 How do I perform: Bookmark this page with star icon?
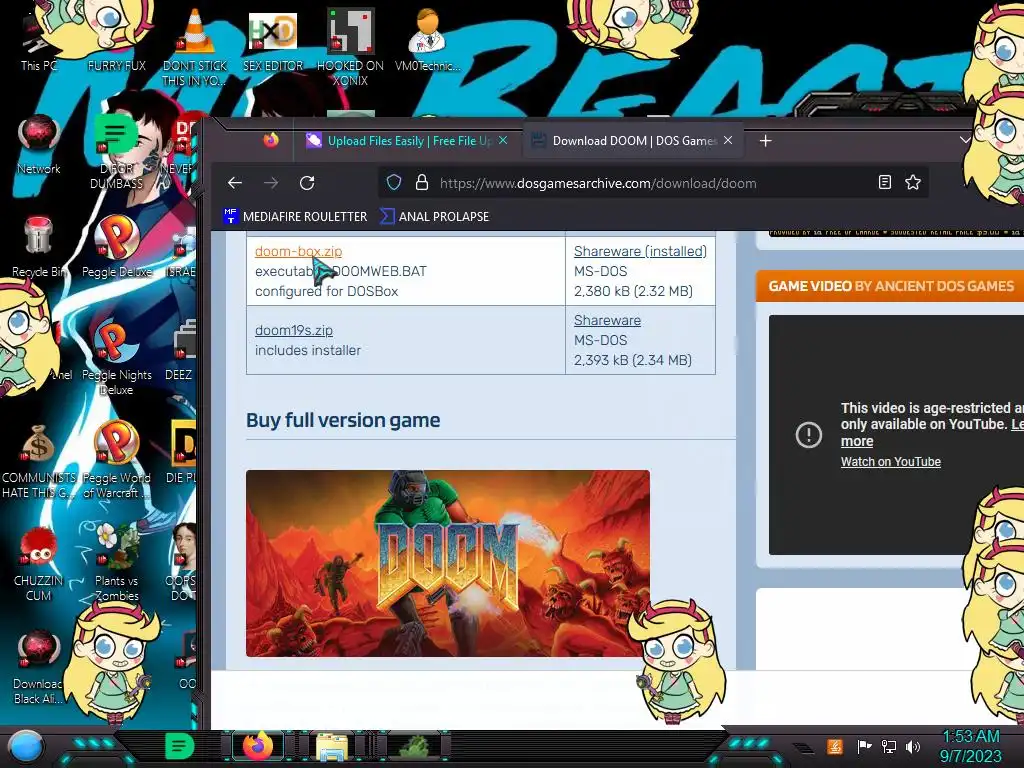point(913,182)
